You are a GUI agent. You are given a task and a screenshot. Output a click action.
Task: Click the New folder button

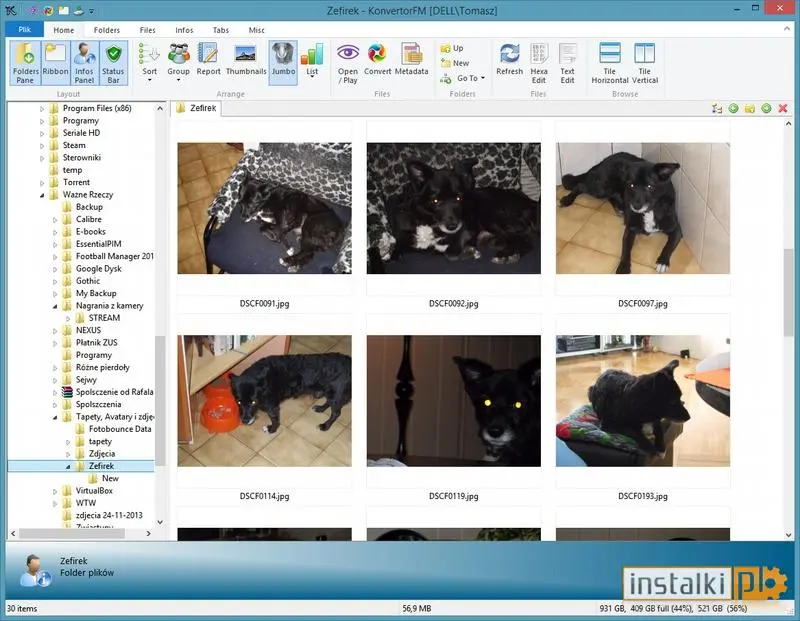click(455, 63)
